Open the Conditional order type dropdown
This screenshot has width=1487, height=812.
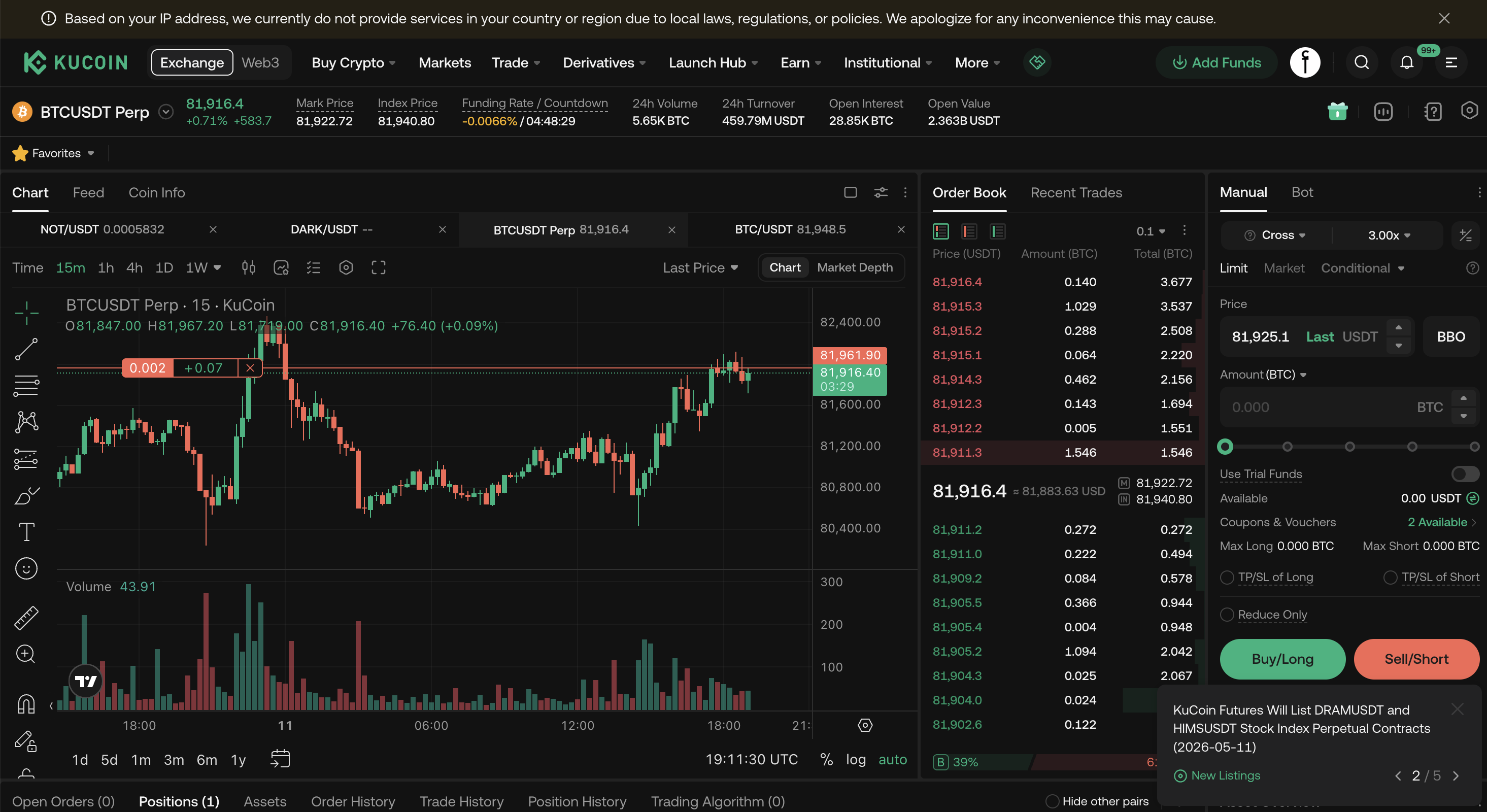1362,268
